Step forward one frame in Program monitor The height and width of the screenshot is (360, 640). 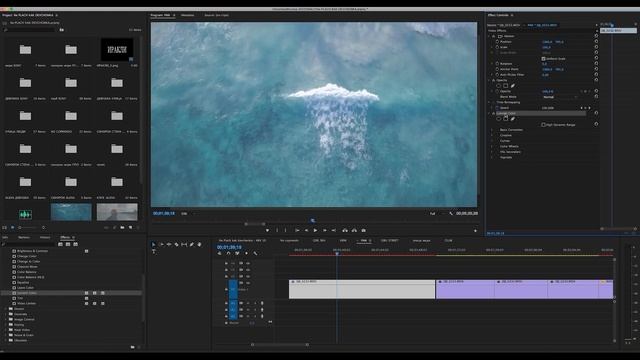[324, 231]
